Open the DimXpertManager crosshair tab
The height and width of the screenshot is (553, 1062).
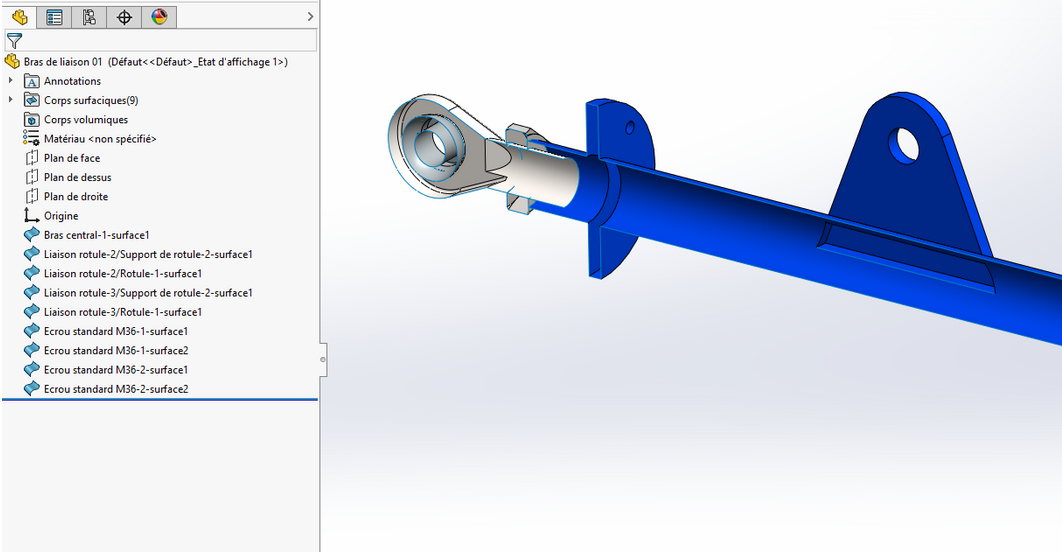124,17
